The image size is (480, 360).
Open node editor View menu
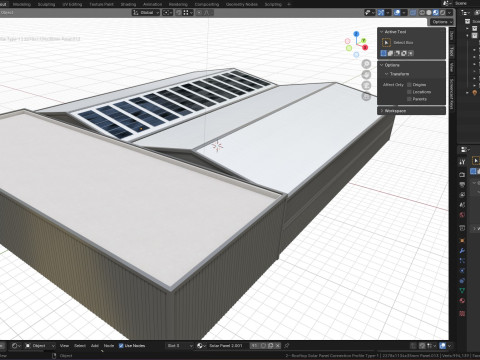(x=64, y=346)
